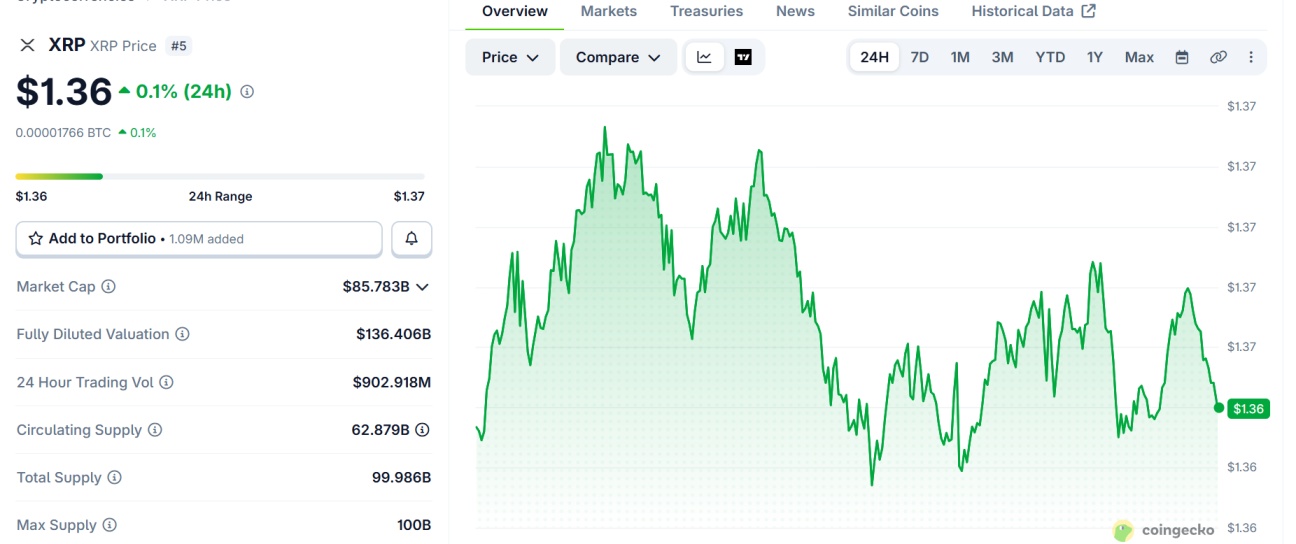1296x544 pixels.
Task: Click the chart link share icon
Action: point(1218,57)
